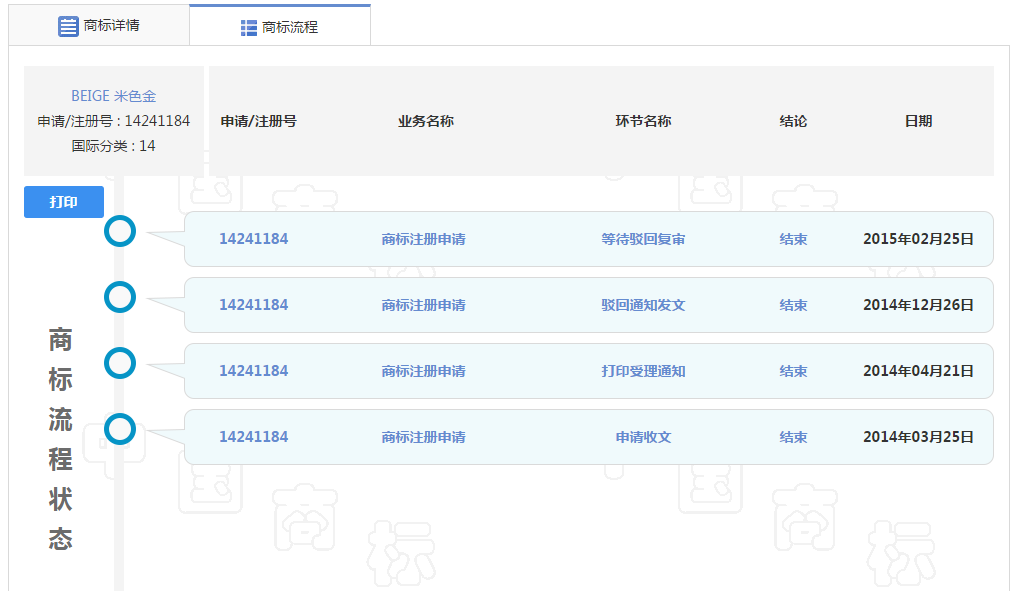Screen dimensions: 1018x591
Task: Select timeline circle for 申请收文 row
Action: (x=120, y=429)
